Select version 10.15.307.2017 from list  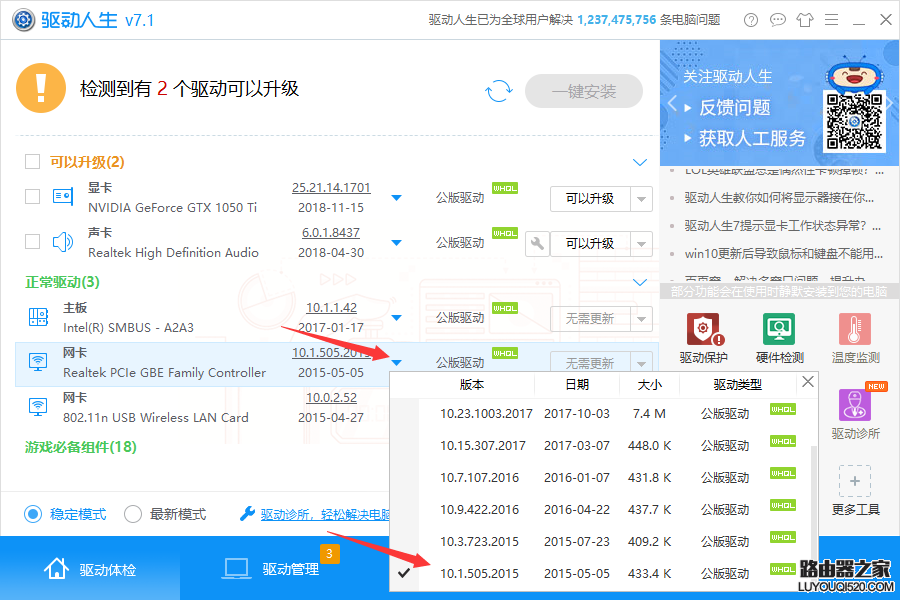[602, 446]
